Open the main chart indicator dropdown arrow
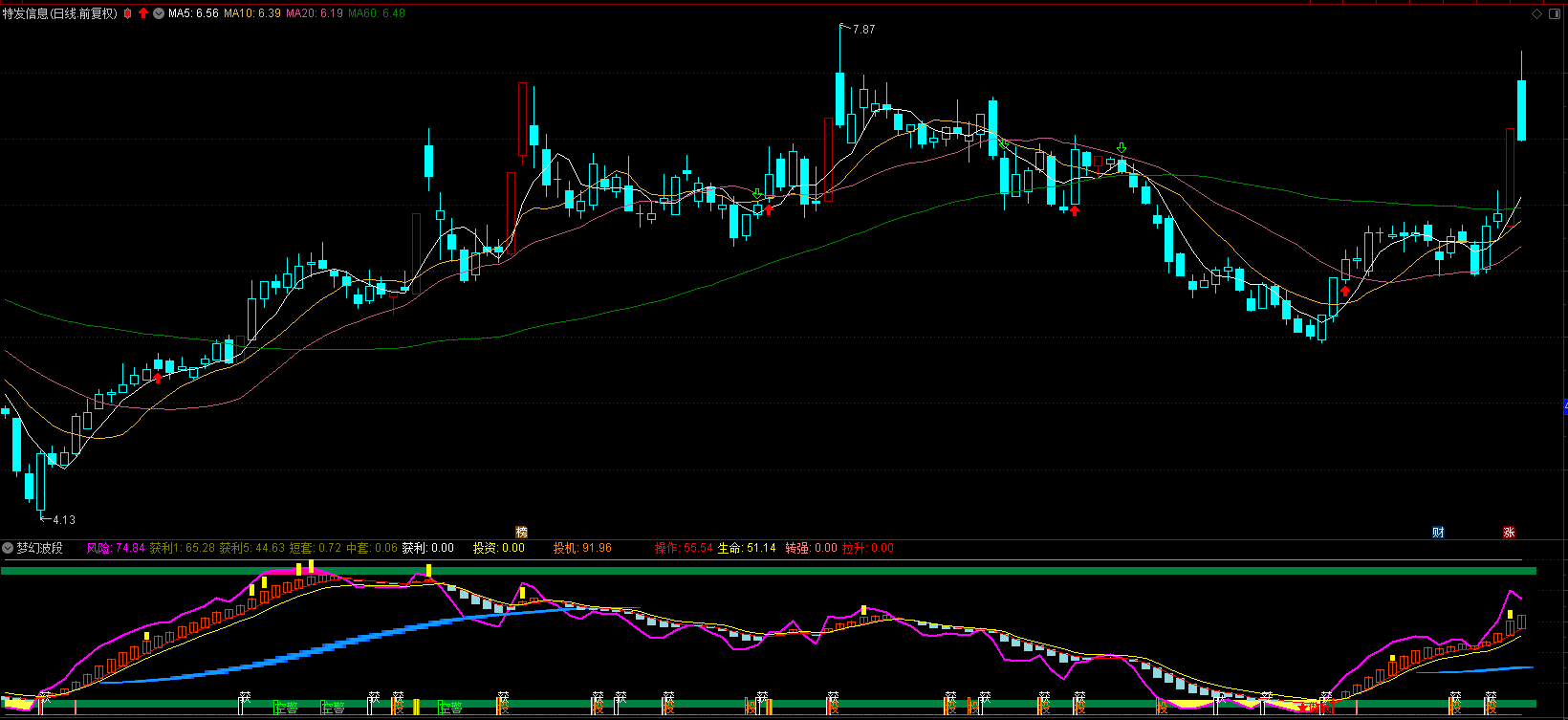The height and width of the screenshot is (720, 1568). (x=159, y=13)
